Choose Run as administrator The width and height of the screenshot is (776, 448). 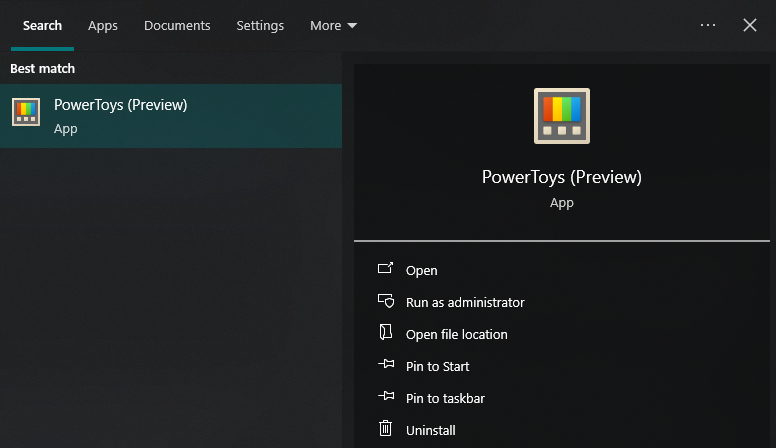pyautogui.click(x=465, y=302)
